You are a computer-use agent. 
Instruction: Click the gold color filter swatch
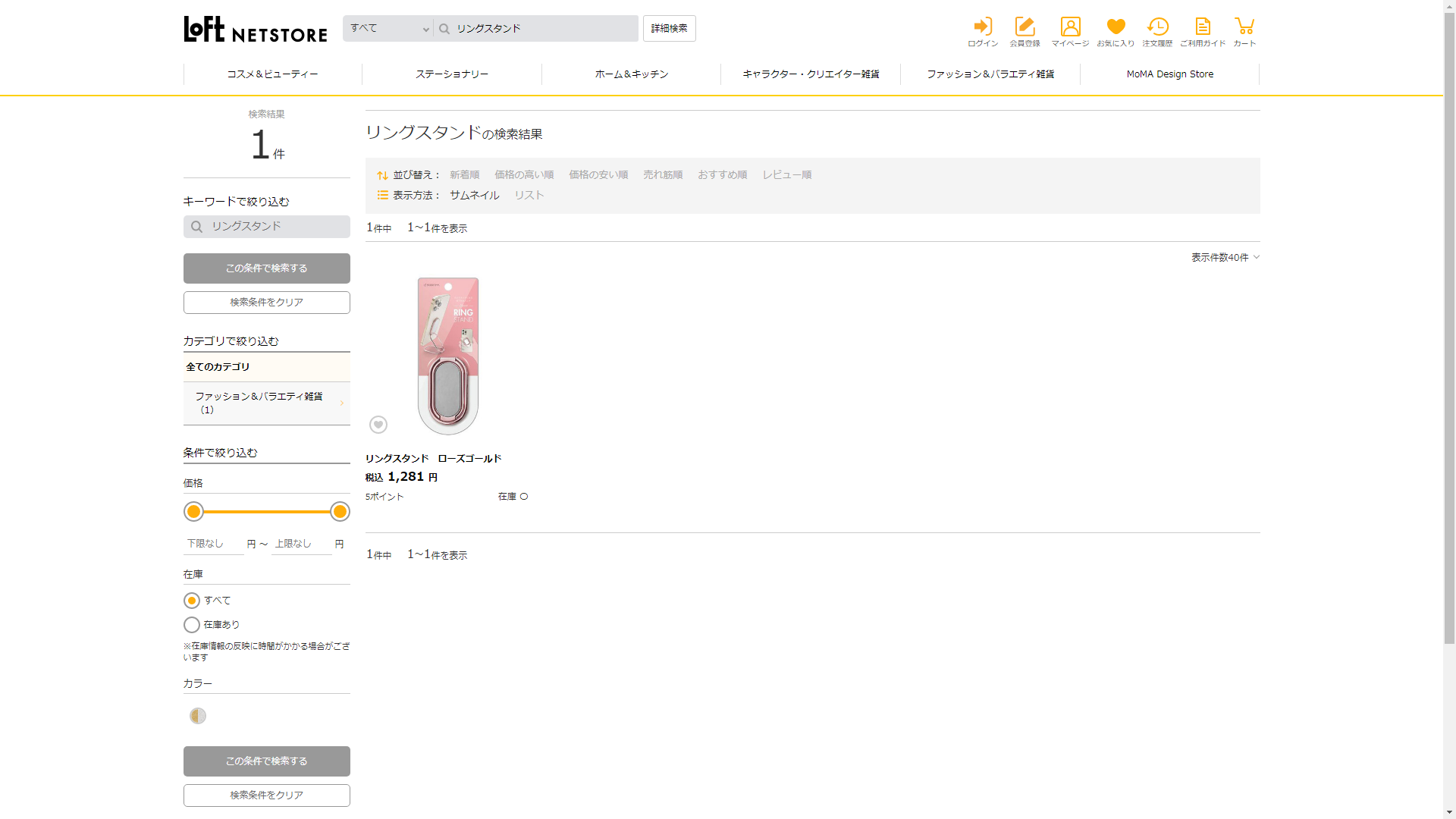coord(198,716)
